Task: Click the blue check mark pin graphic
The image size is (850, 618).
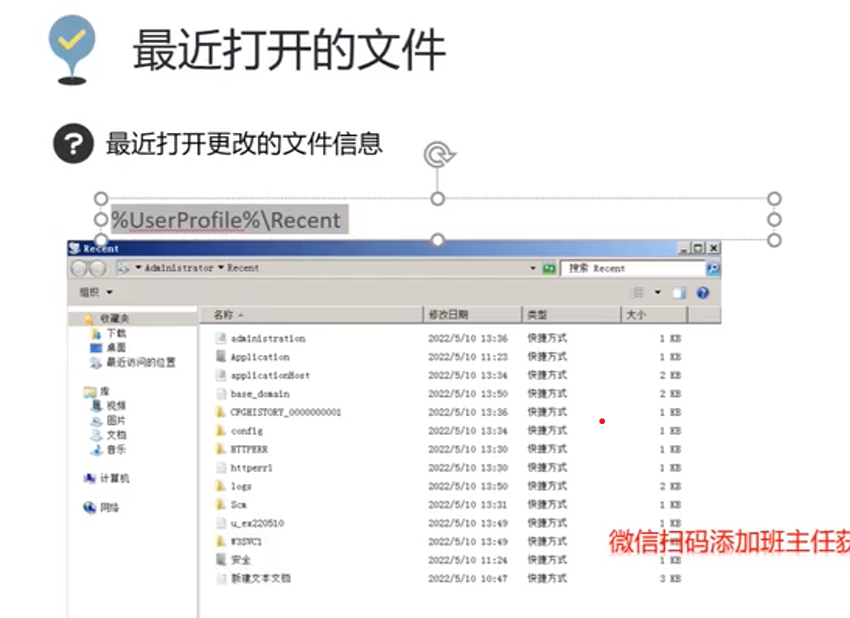Action: (x=72, y=49)
